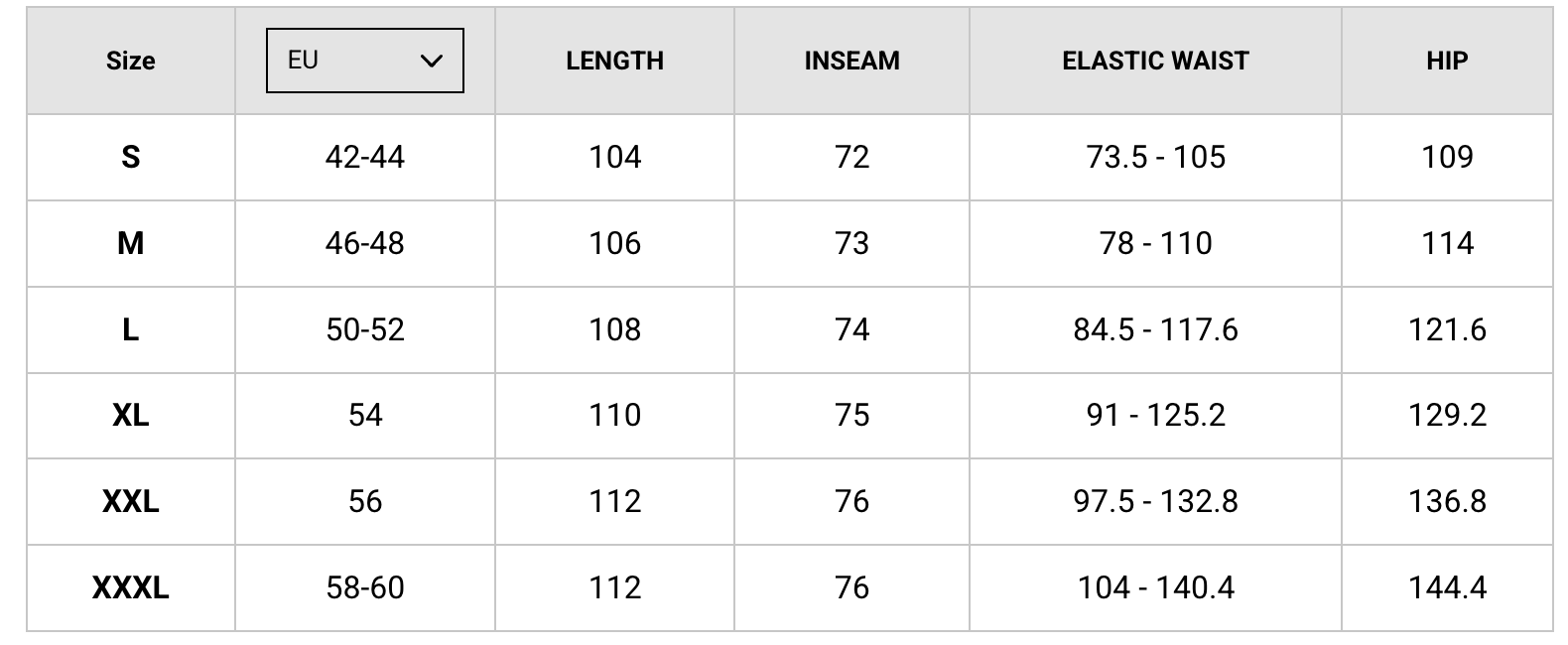The height and width of the screenshot is (645, 1568).
Task: Open the EU size system dropdown
Action: [x=364, y=61]
